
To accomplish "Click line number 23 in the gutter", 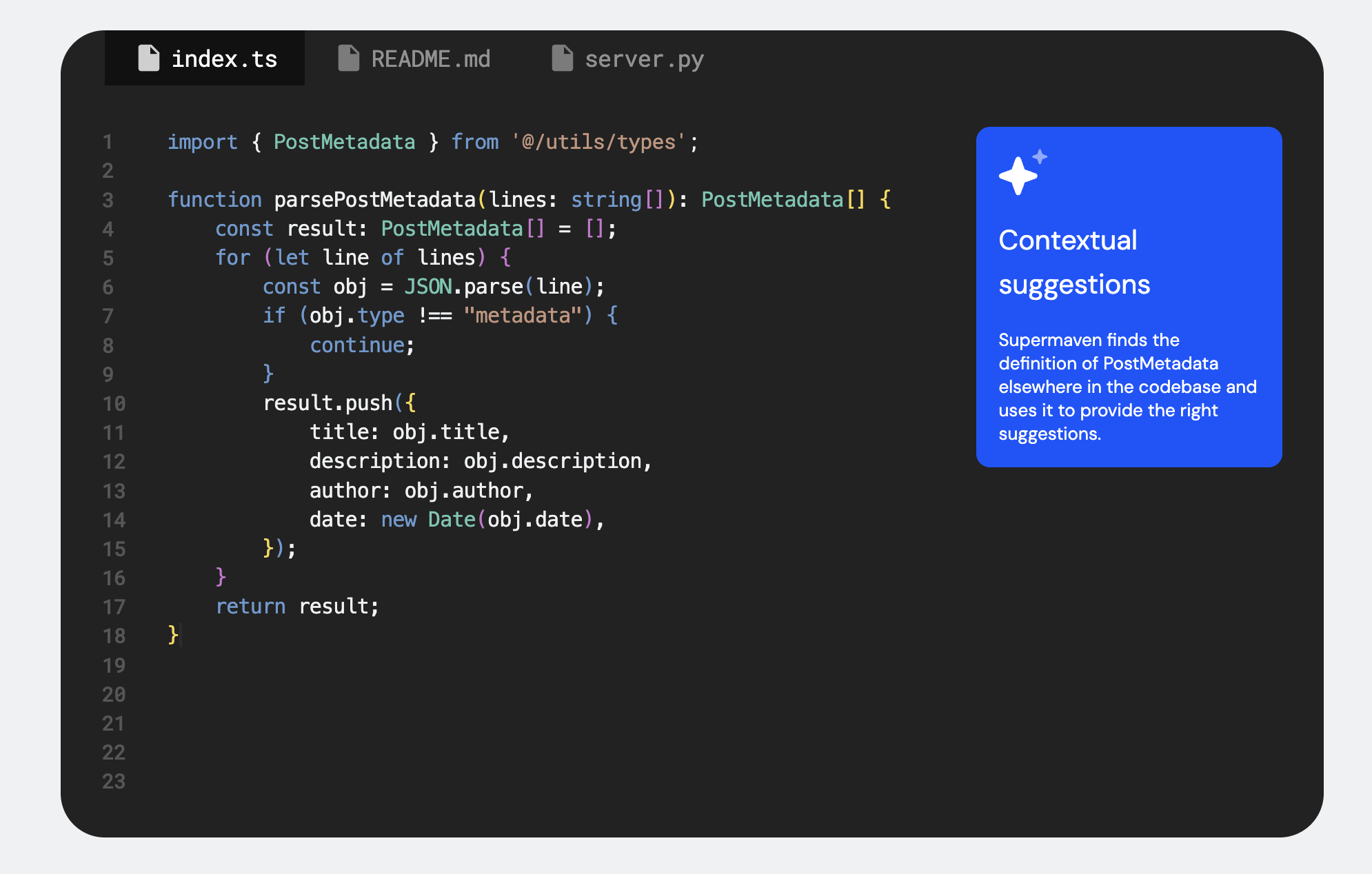I will [114, 781].
